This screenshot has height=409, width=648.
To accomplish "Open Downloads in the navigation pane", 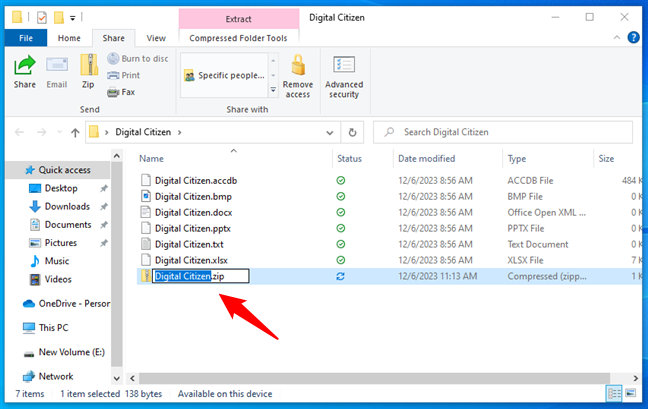I will pyautogui.click(x=67, y=207).
